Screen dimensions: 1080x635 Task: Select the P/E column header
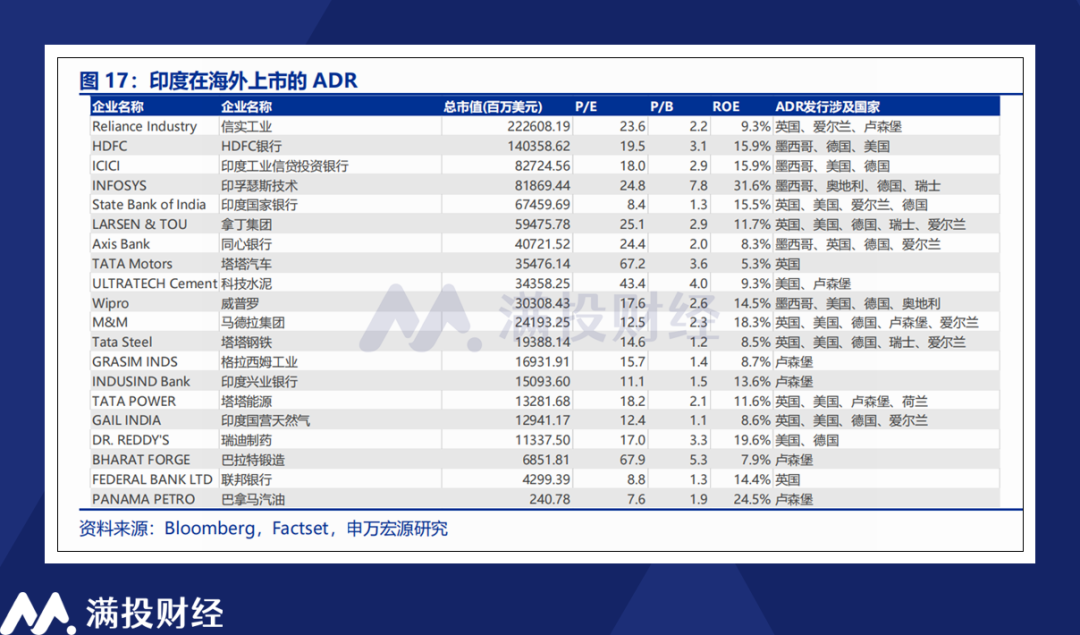[x=586, y=107]
